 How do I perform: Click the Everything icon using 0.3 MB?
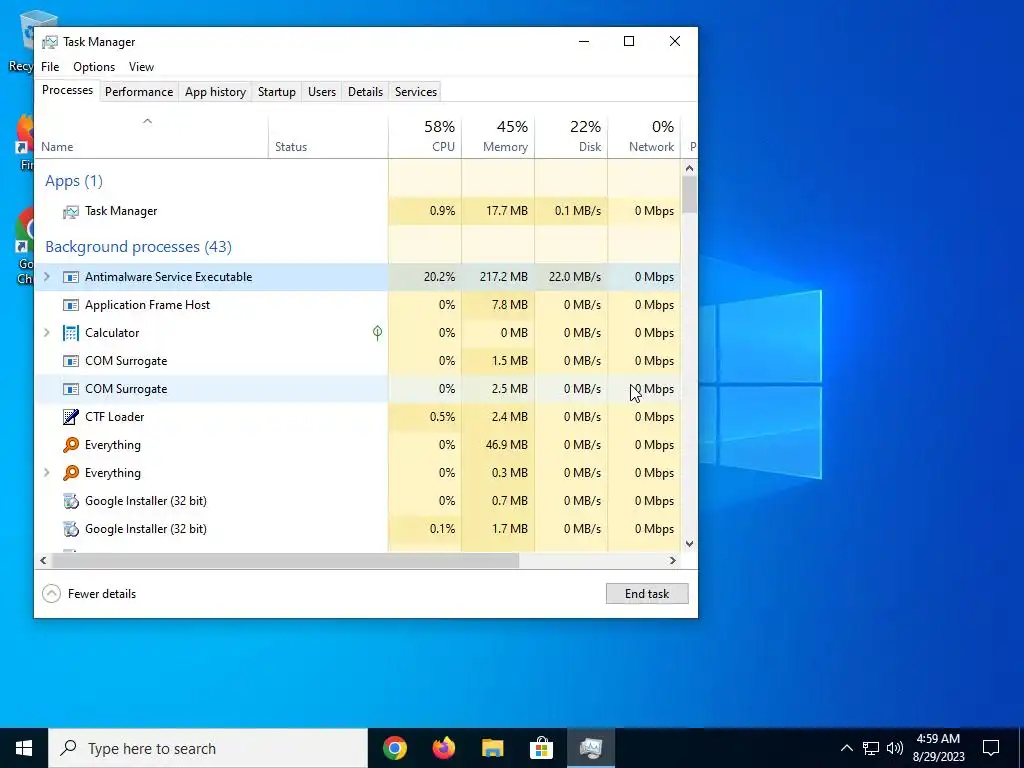71,473
